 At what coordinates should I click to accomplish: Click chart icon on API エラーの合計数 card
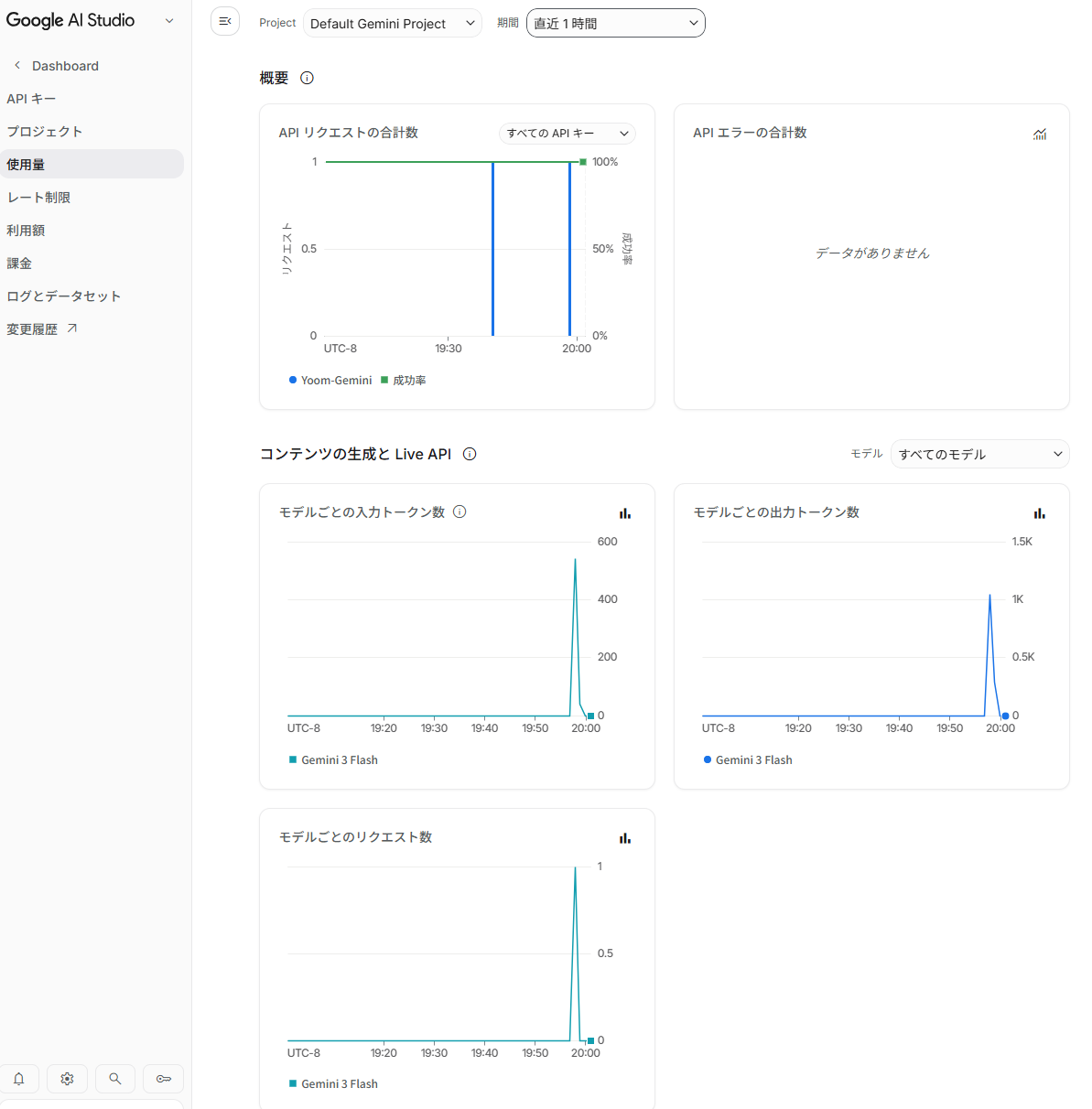click(x=1040, y=134)
